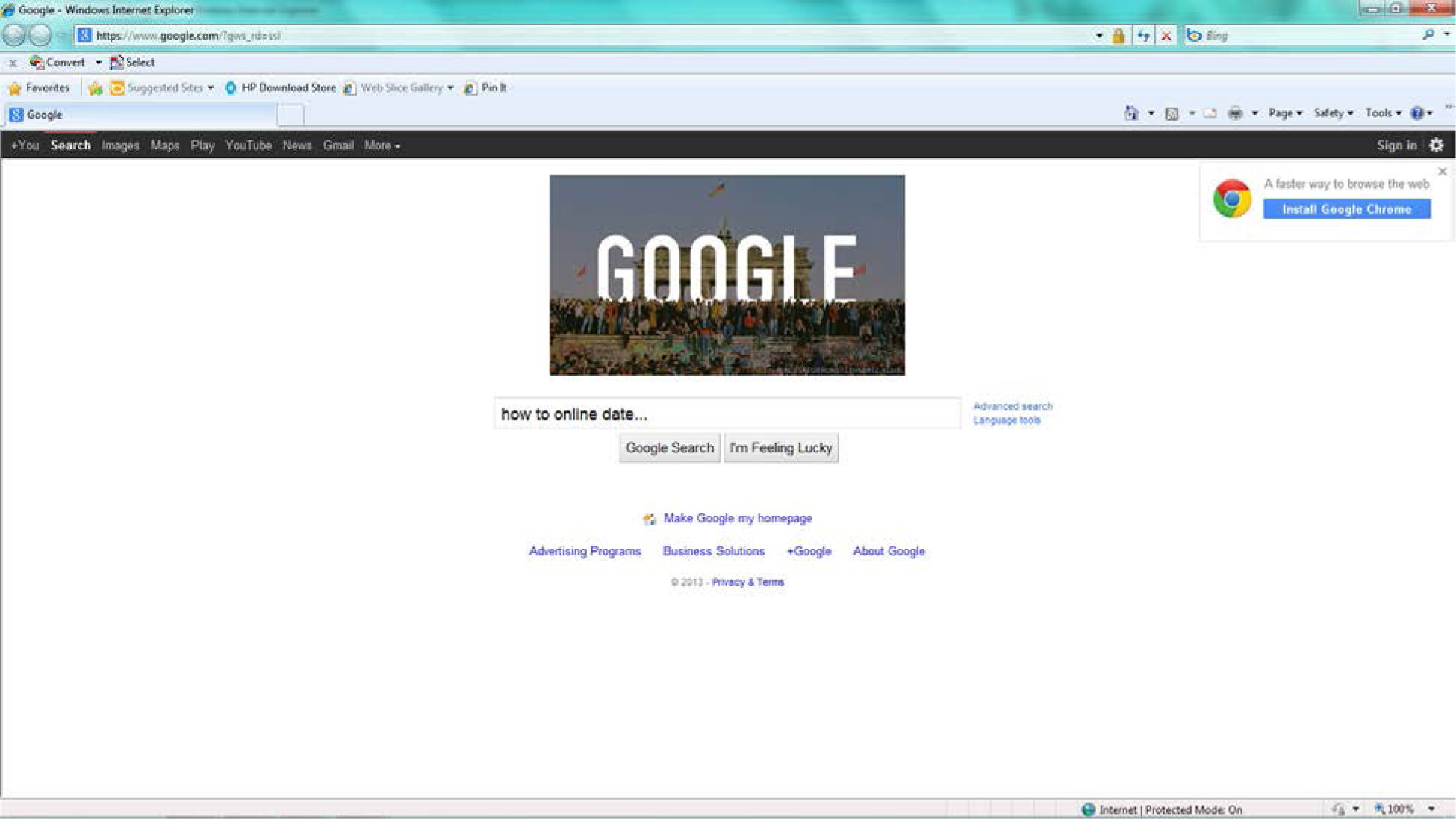
Task: Click the Bing search magnifier icon
Action: pyautogui.click(x=1428, y=35)
